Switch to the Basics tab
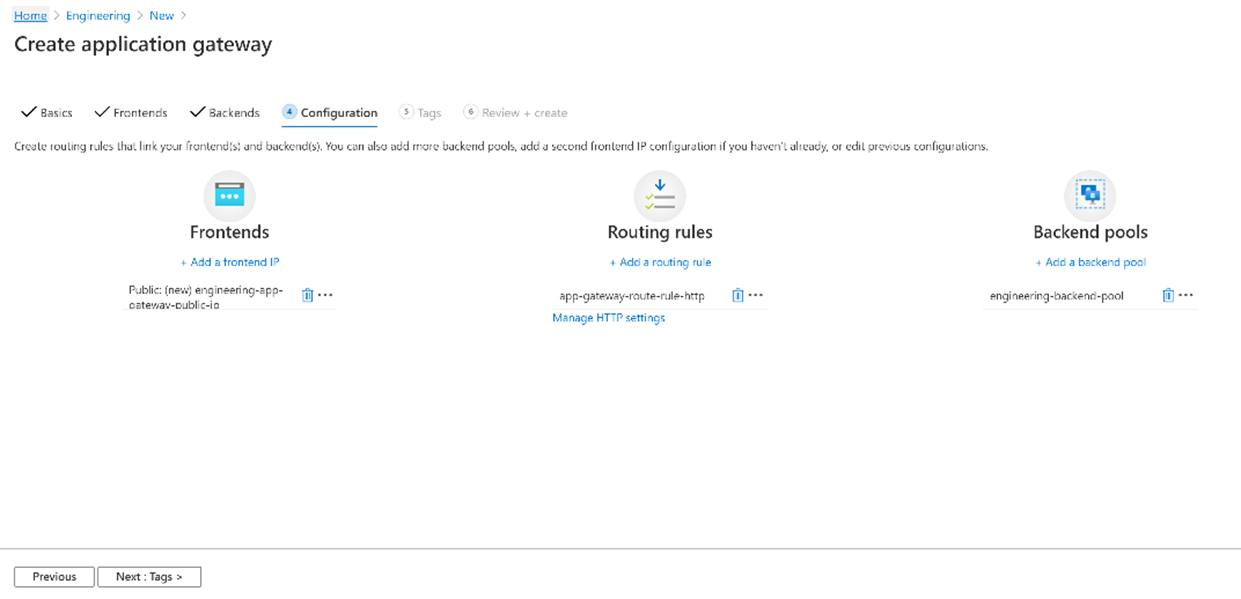Screen dimensions: 1241x599 pyautogui.click(x=47, y=113)
